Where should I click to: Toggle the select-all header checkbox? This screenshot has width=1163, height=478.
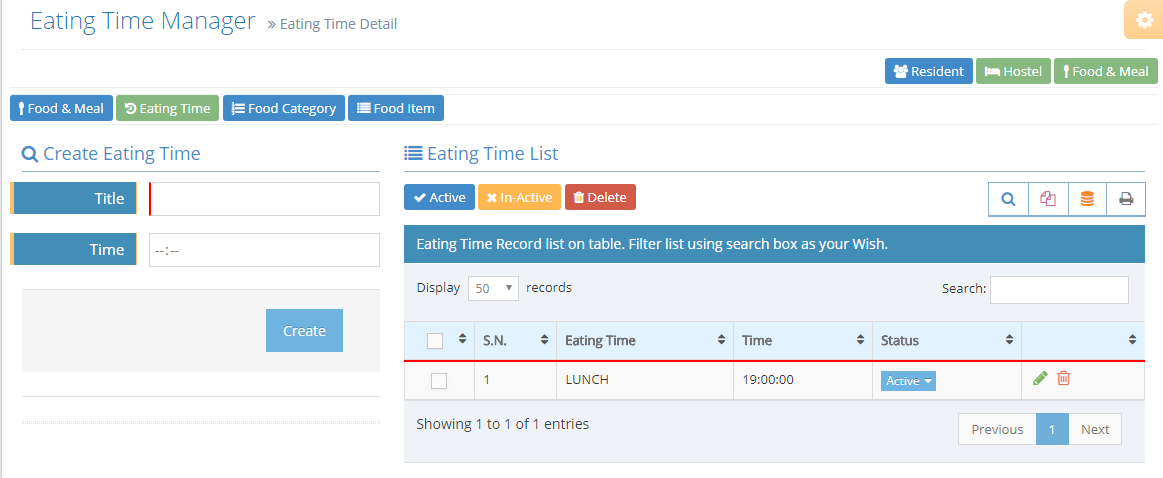[x=435, y=341]
